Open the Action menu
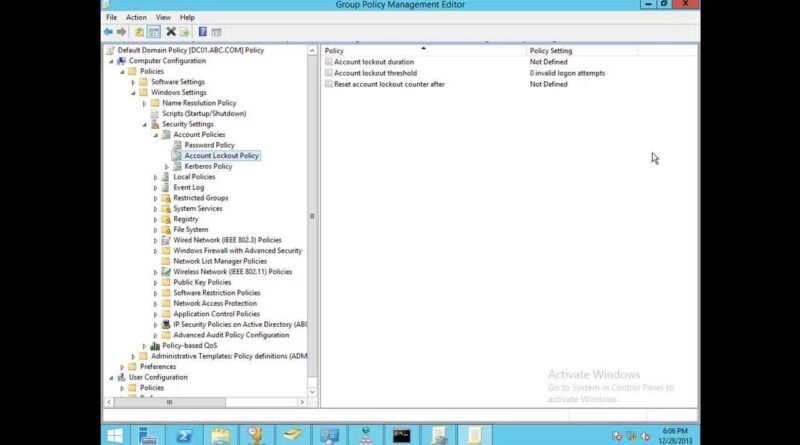The image size is (800, 445). (x=136, y=17)
